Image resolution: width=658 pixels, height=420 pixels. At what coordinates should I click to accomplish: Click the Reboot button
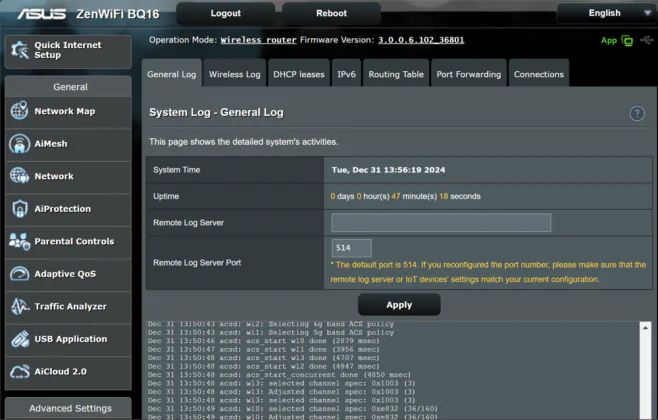click(332, 13)
